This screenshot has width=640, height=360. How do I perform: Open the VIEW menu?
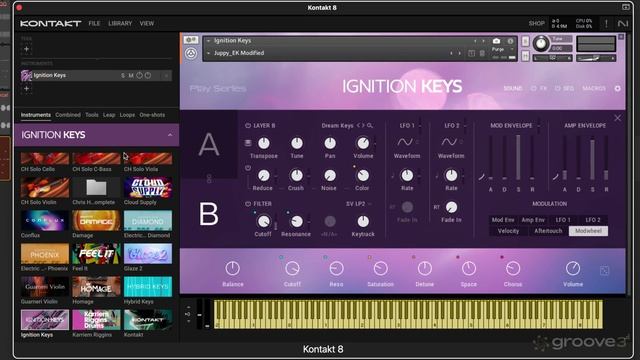(x=147, y=24)
